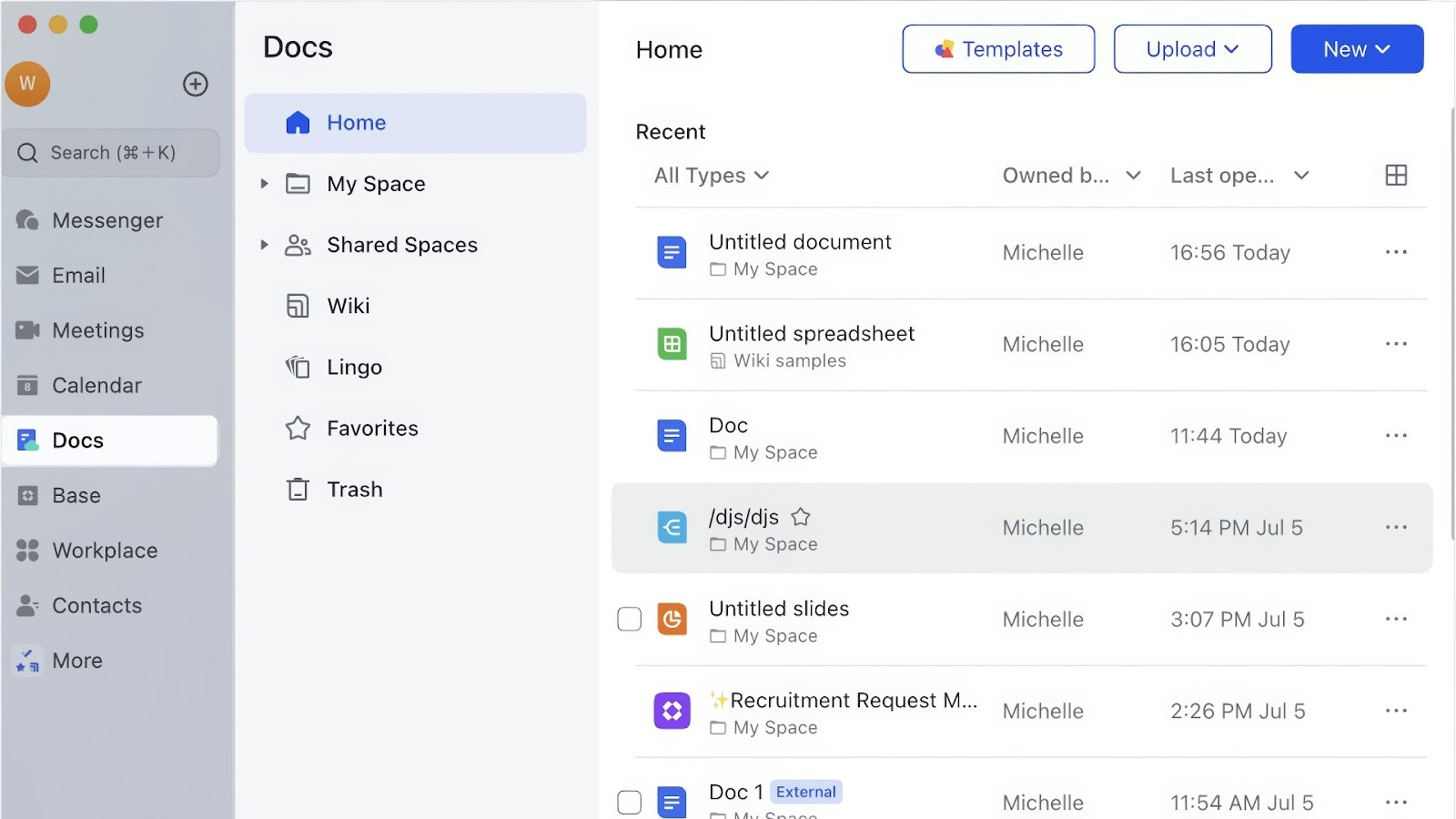The width and height of the screenshot is (1456, 819).
Task: Open the Trash in the Docs panel
Action: pos(354,489)
